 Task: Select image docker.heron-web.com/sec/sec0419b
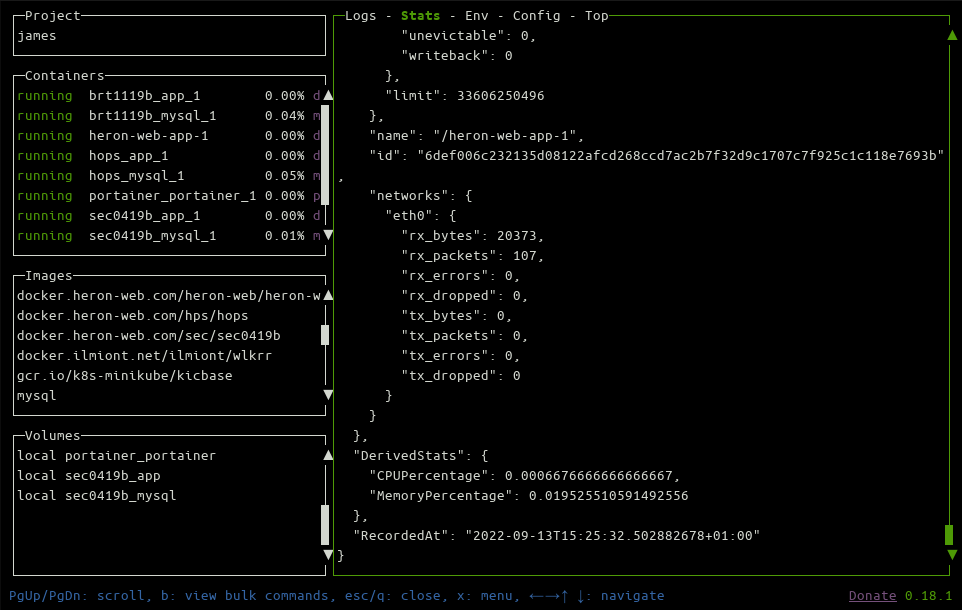148,336
